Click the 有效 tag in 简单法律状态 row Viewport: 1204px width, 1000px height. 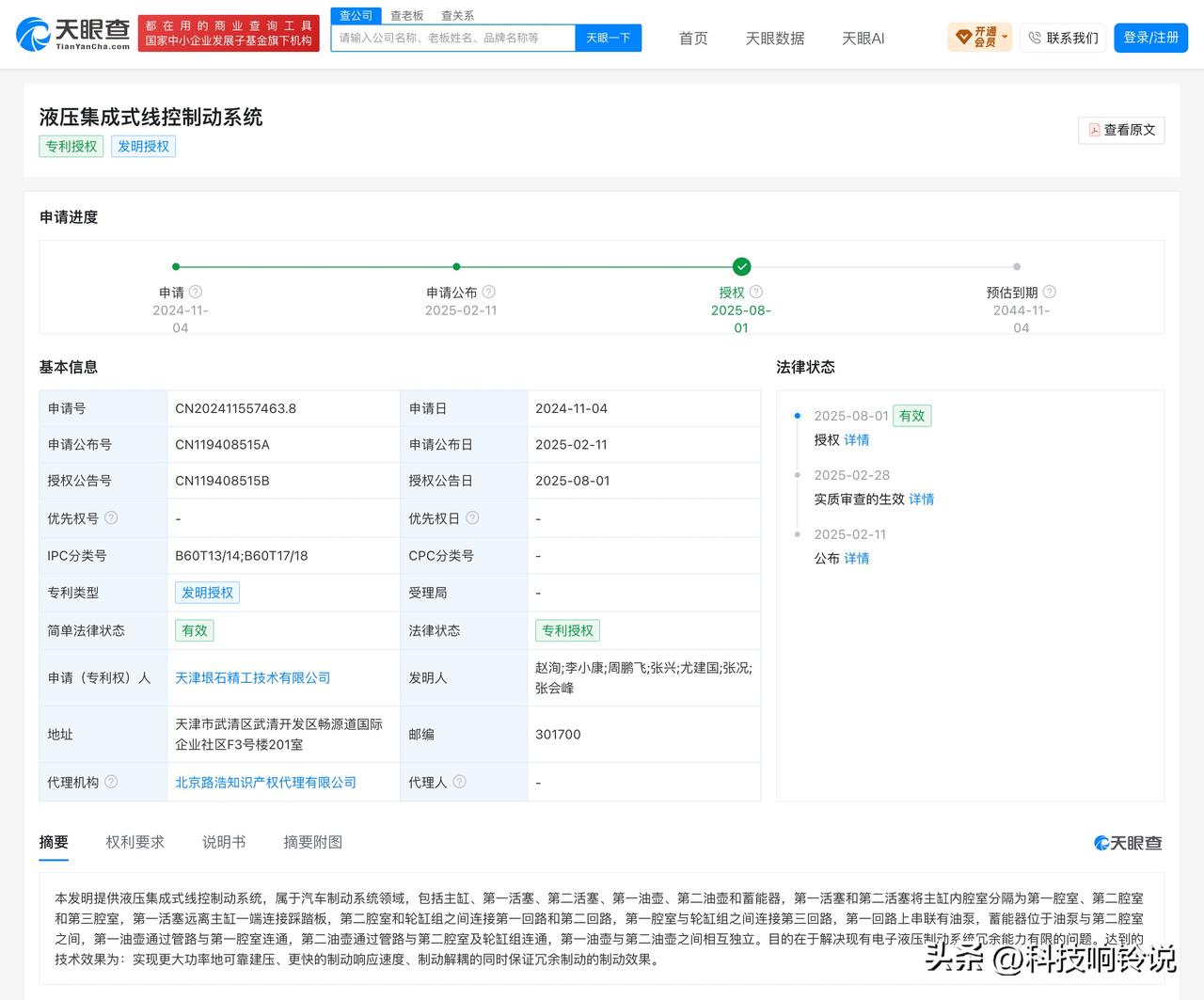(194, 630)
